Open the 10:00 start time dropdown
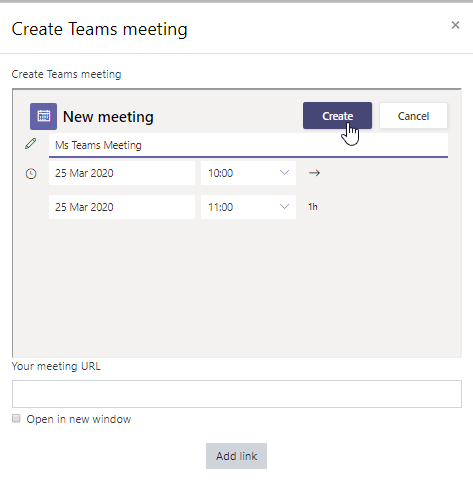The width and height of the screenshot is (473, 481). click(x=248, y=173)
